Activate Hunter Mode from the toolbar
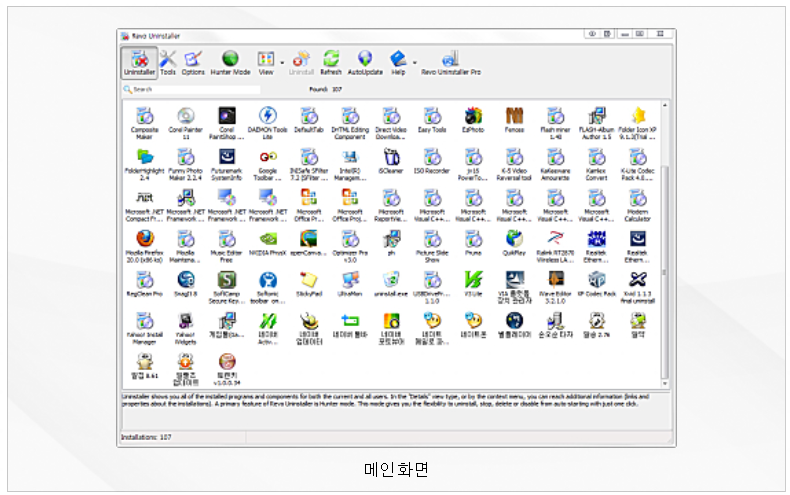Viewport: 790px width, 495px height. (230, 63)
